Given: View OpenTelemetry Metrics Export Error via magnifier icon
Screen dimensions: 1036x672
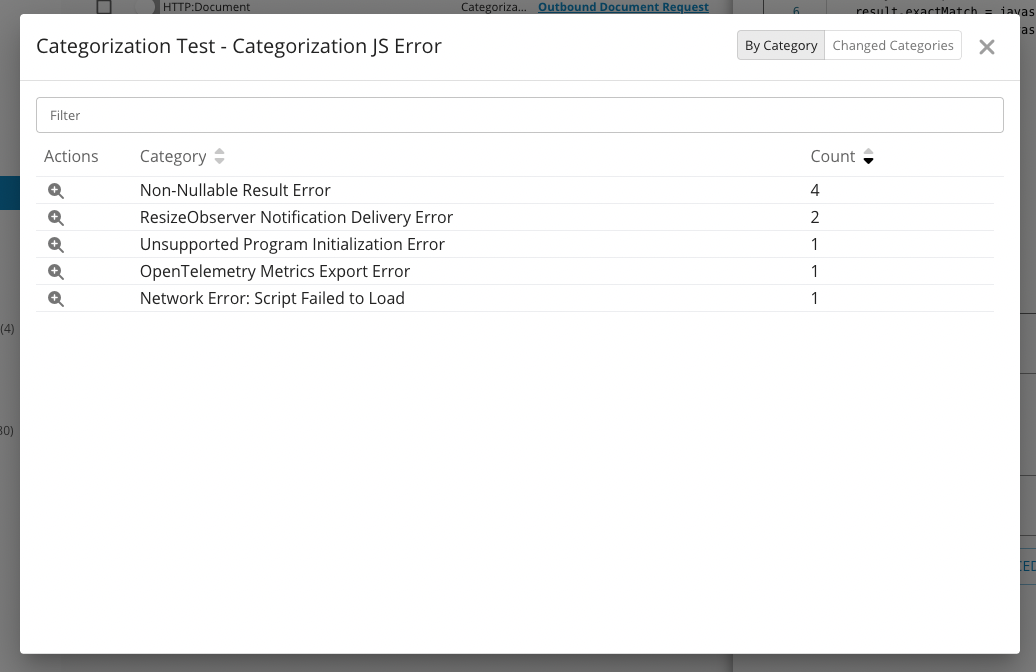Looking at the screenshot, I should (x=56, y=271).
